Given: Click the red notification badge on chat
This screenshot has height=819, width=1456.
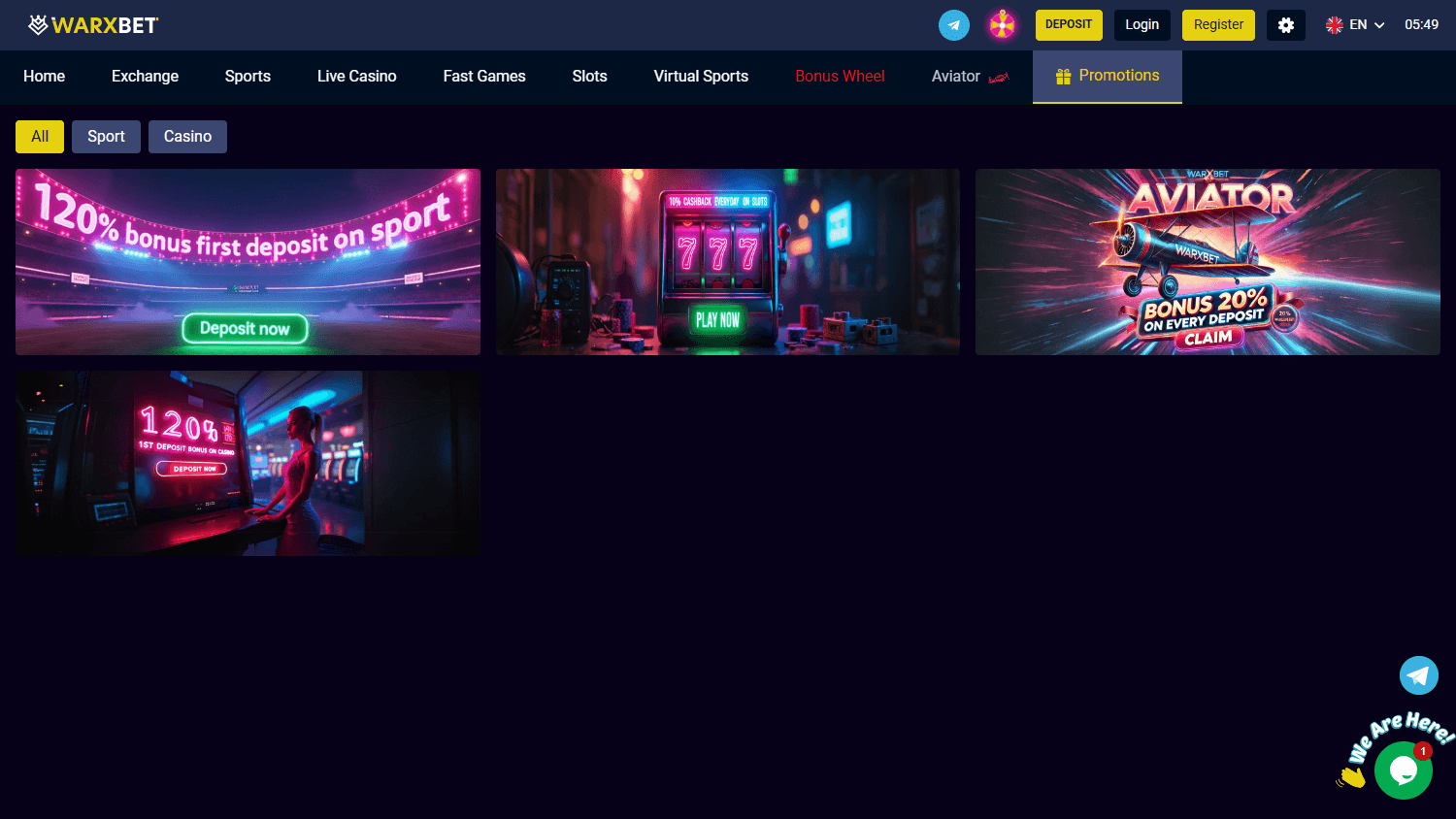Looking at the screenshot, I should click(x=1423, y=751).
